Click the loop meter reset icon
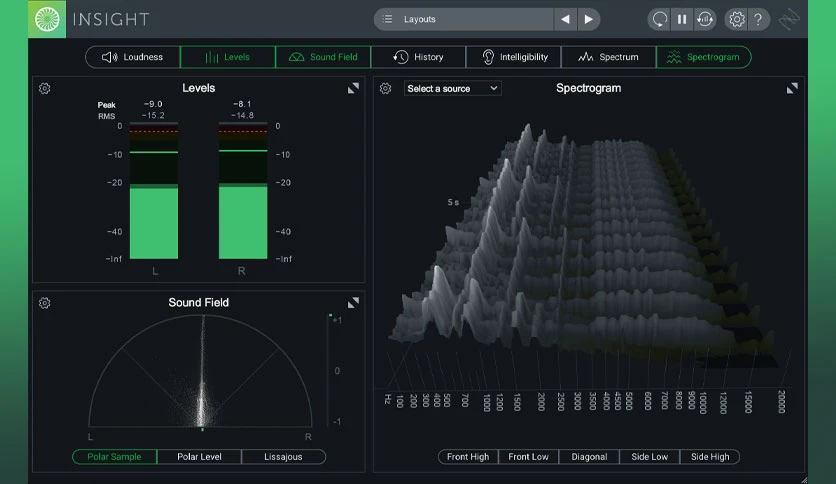836x484 pixels. 705,19
